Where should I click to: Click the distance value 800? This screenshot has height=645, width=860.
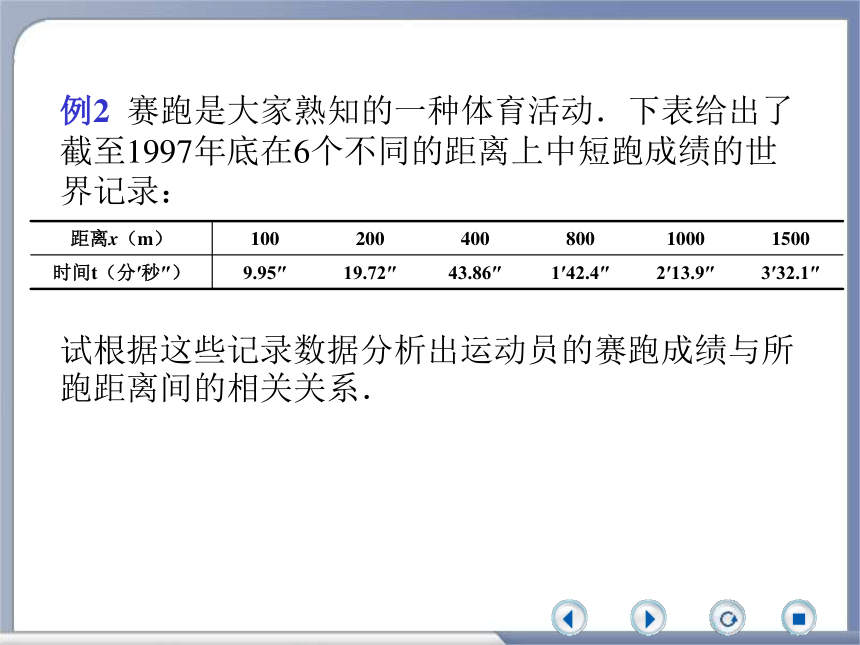(580, 239)
